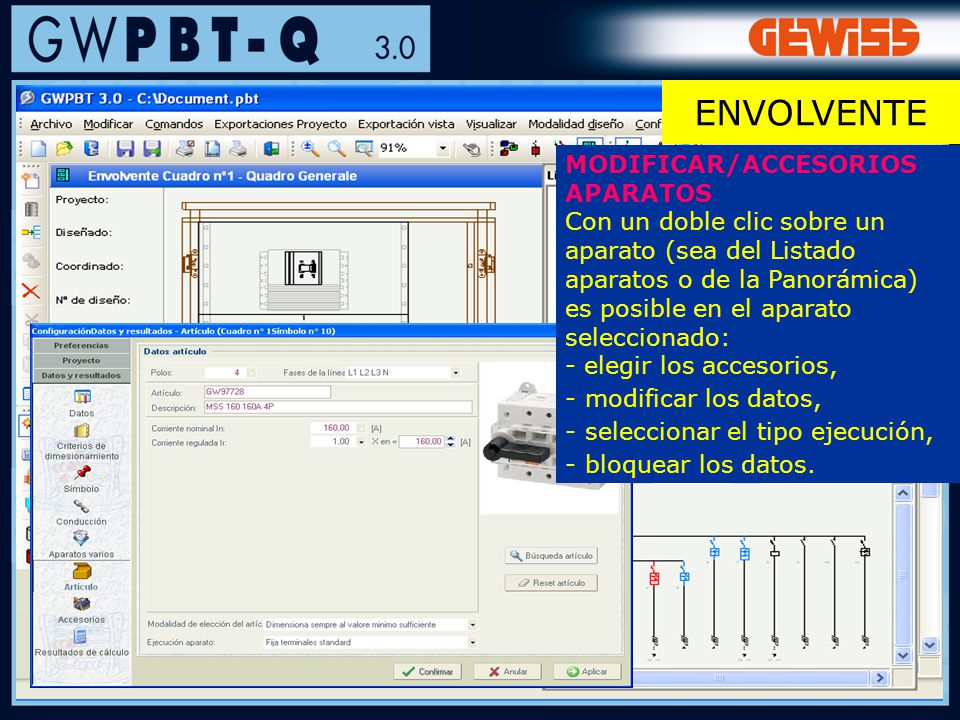Click the yellow arrow tree icon in left toolbar
The width and height of the screenshot is (960, 720).
point(31,232)
